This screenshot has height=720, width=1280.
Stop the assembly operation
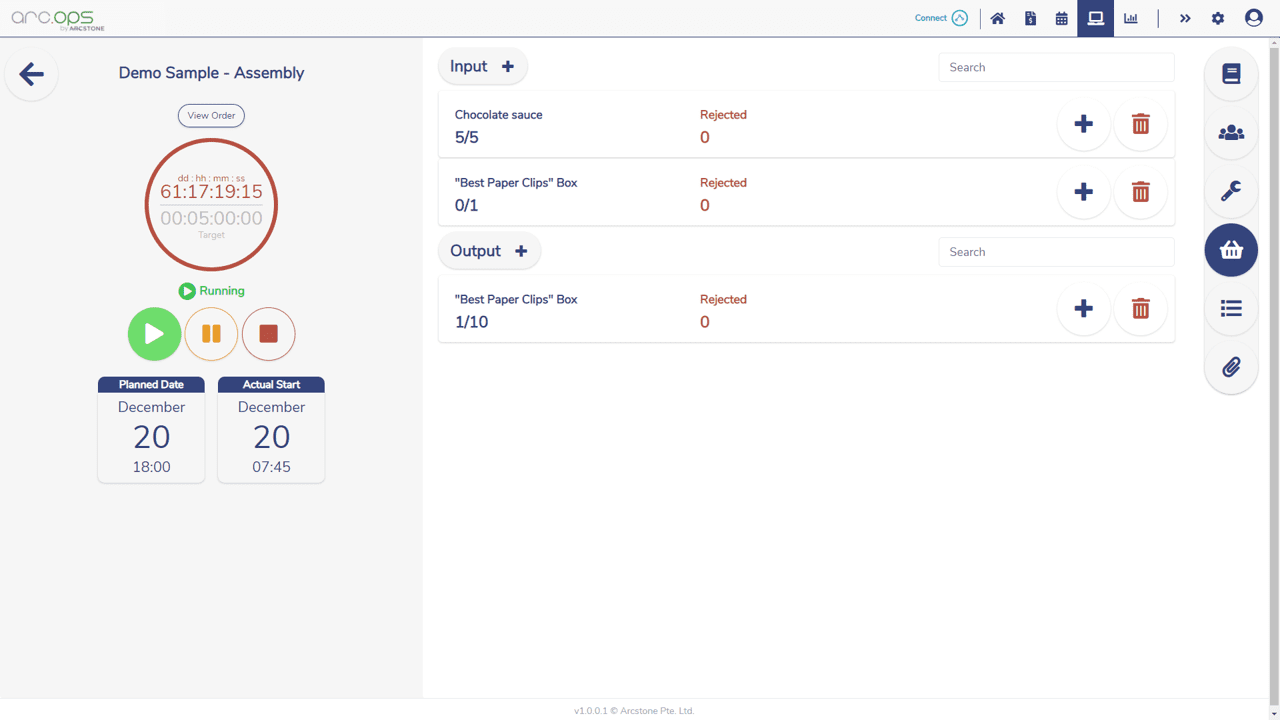(x=268, y=334)
